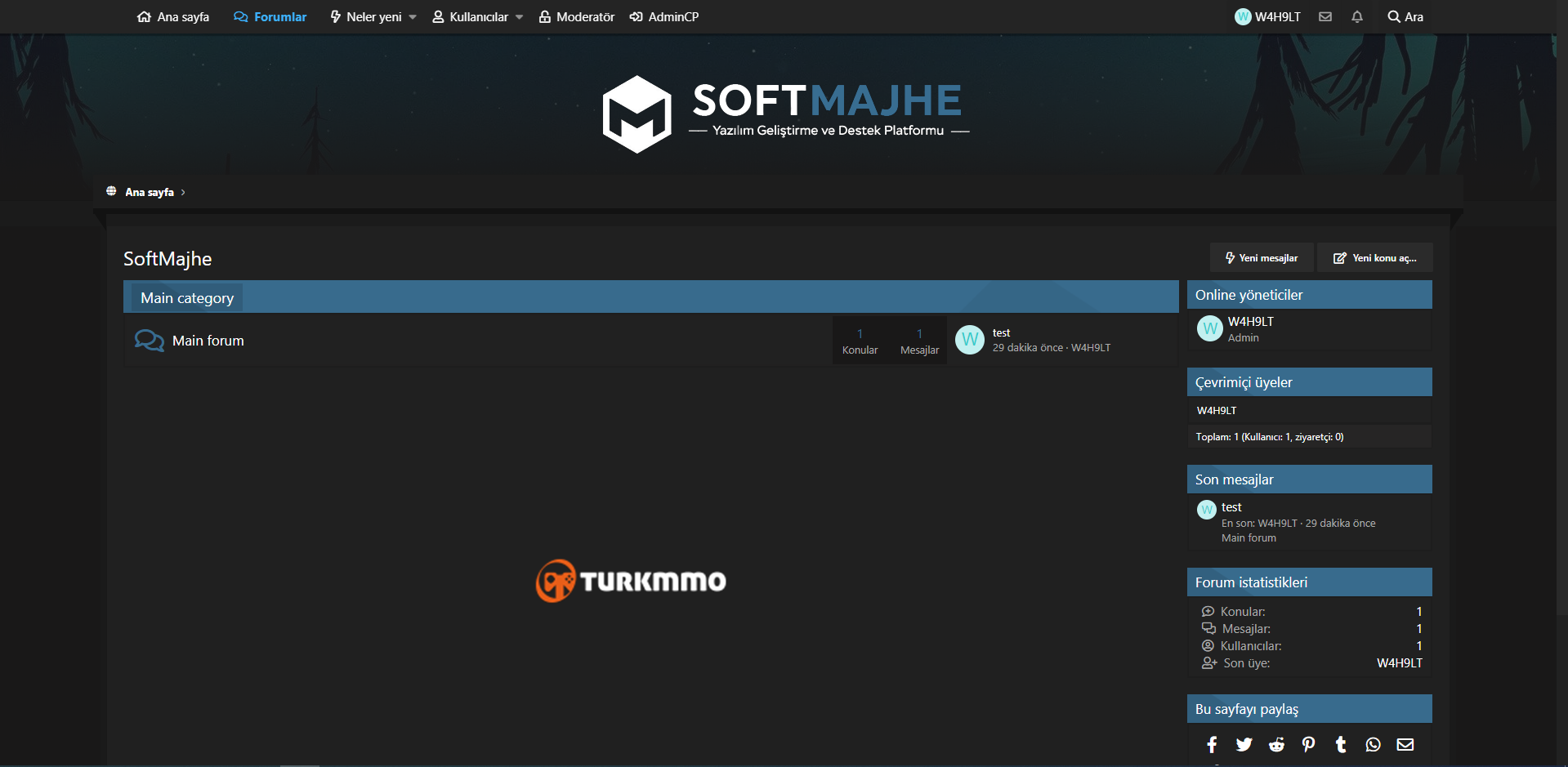Share this page on Facebook
This screenshot has height=767, width=1568.
(1212, 744)
